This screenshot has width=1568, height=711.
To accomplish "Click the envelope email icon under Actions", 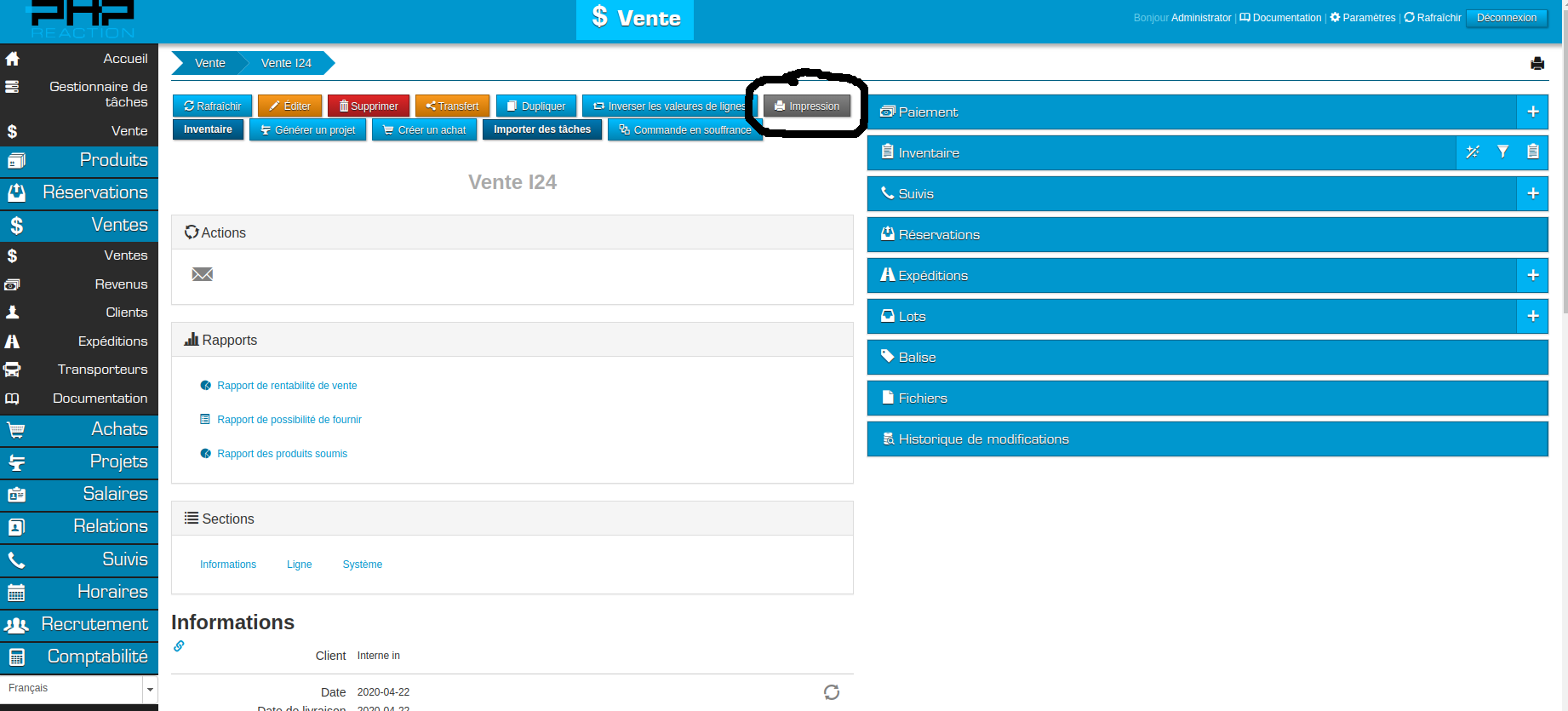I will (x=203, y=274).
